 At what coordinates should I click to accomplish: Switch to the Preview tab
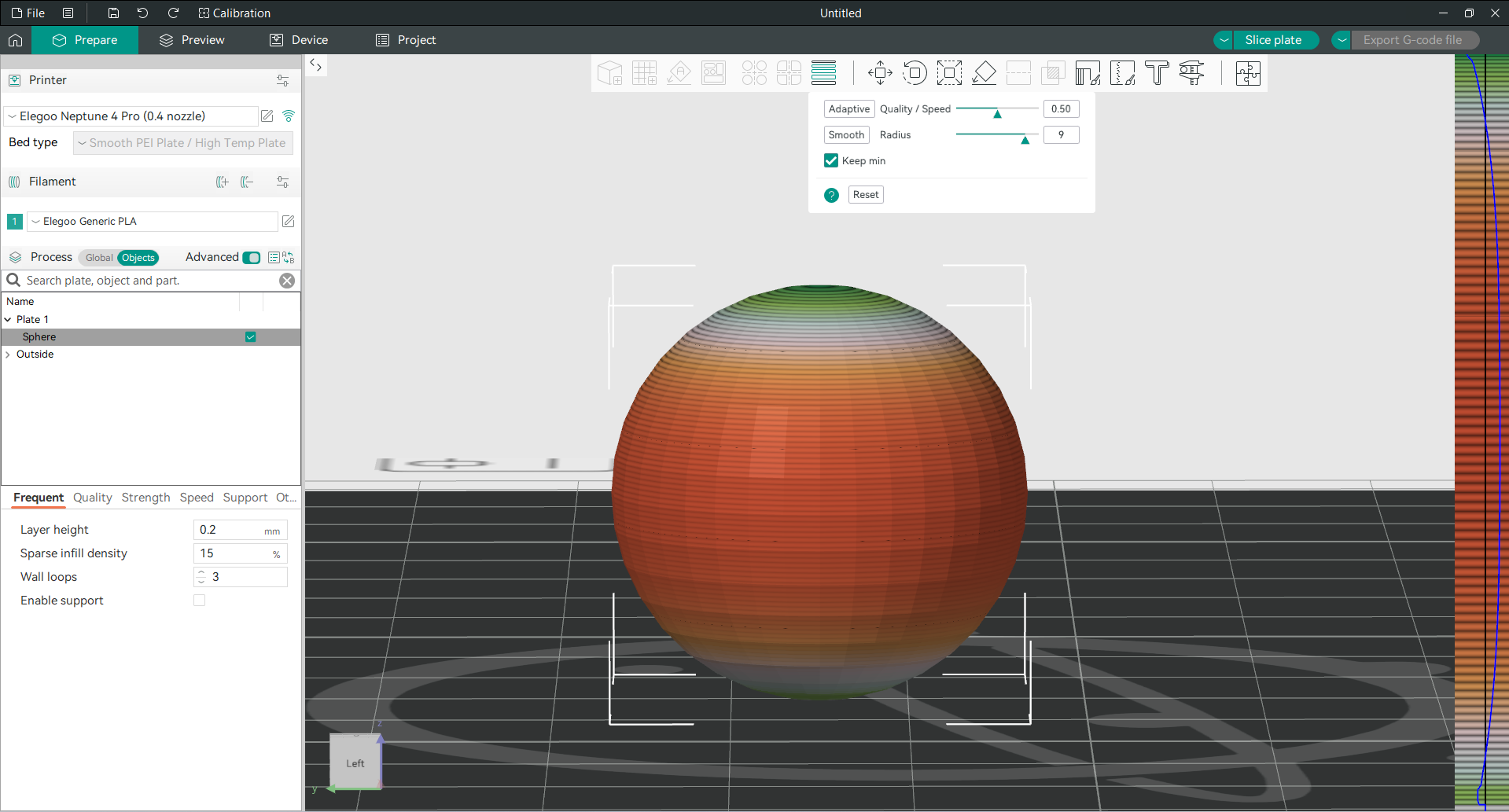pos(192,40)
